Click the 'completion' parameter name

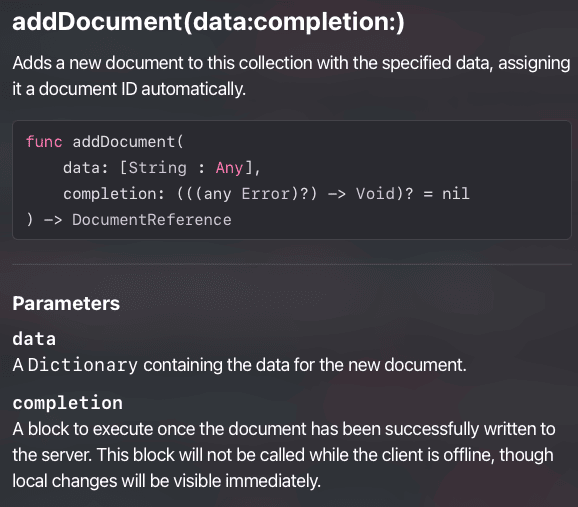click(67, 403)
